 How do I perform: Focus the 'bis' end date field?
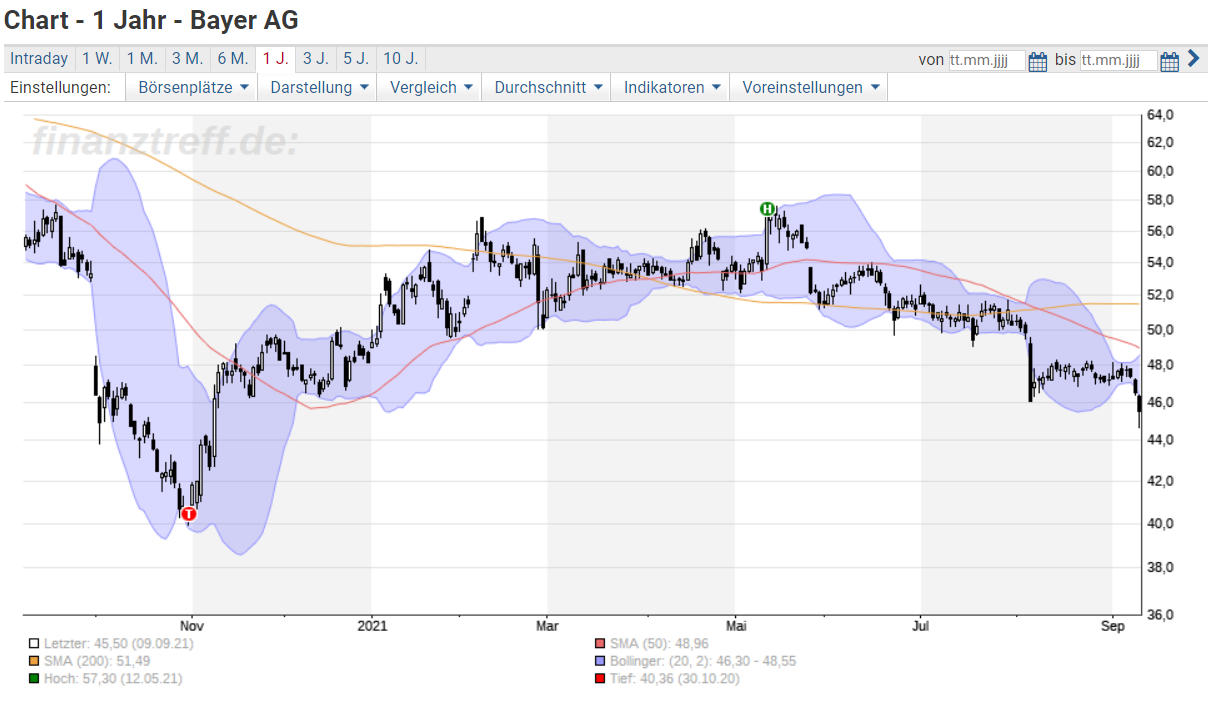[x=1119, y=61]
